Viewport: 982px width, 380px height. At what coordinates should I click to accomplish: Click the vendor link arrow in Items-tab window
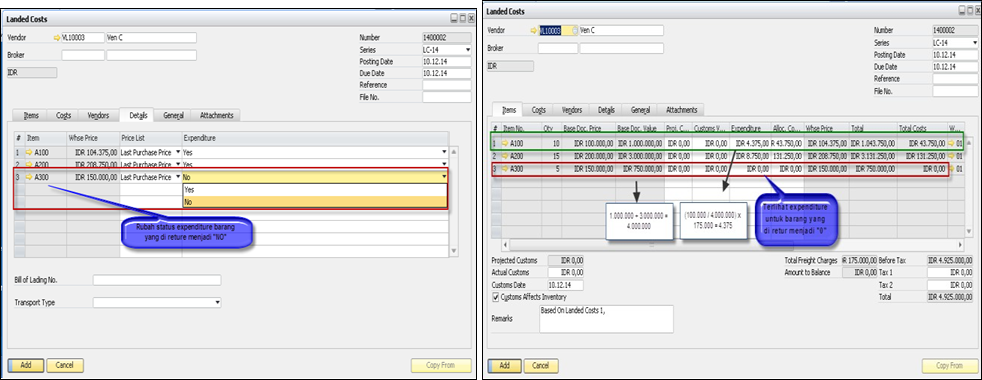(x=534, y=30)
